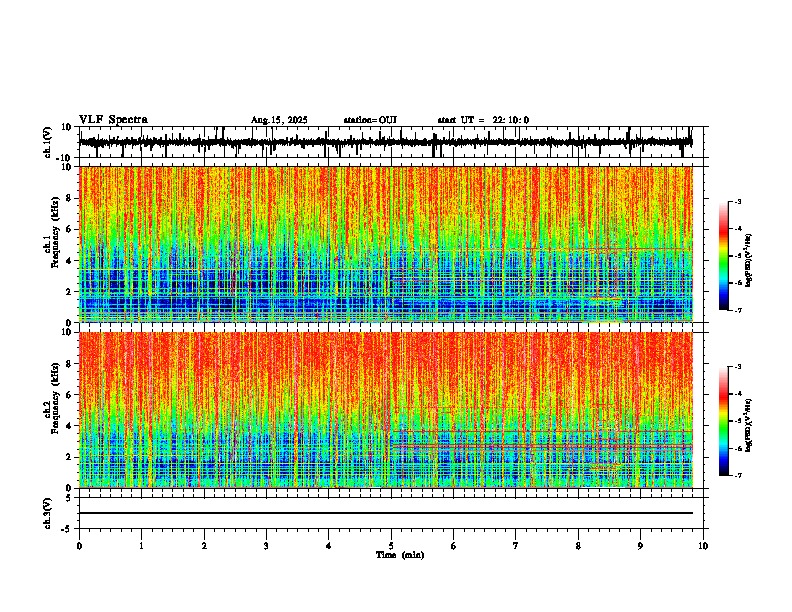The image size is (792, 612).
Task: Click the -4 label on ch.1 colorbar
Action: coord(737,229)
